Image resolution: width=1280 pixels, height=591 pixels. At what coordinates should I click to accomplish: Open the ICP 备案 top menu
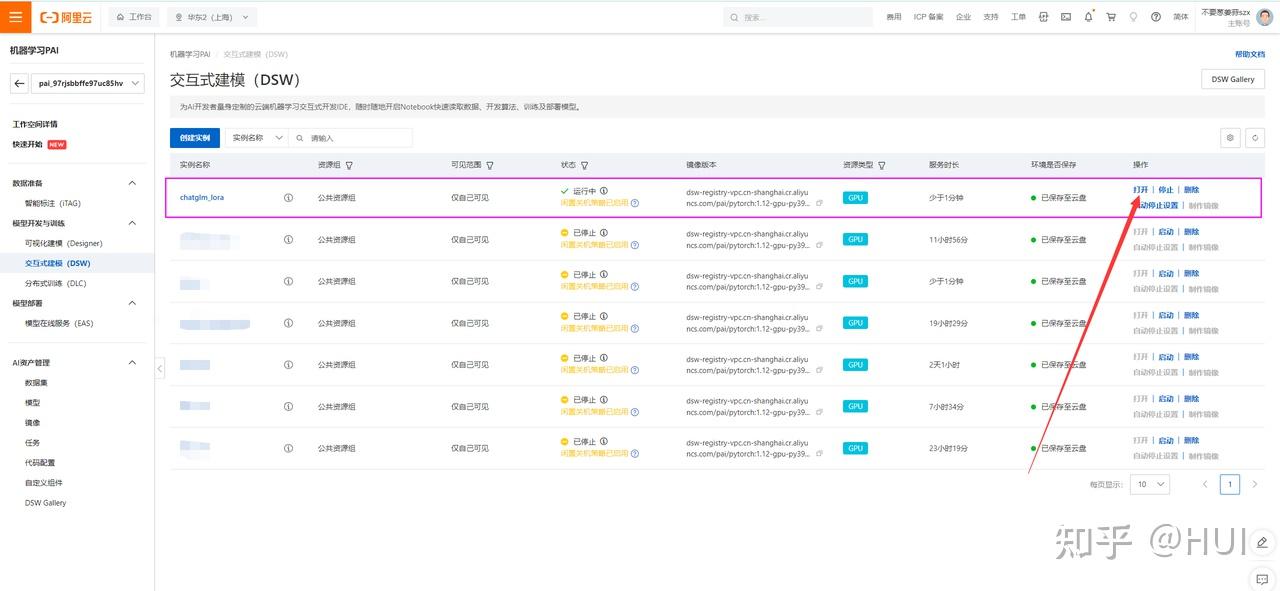click(x=928, y=17)
